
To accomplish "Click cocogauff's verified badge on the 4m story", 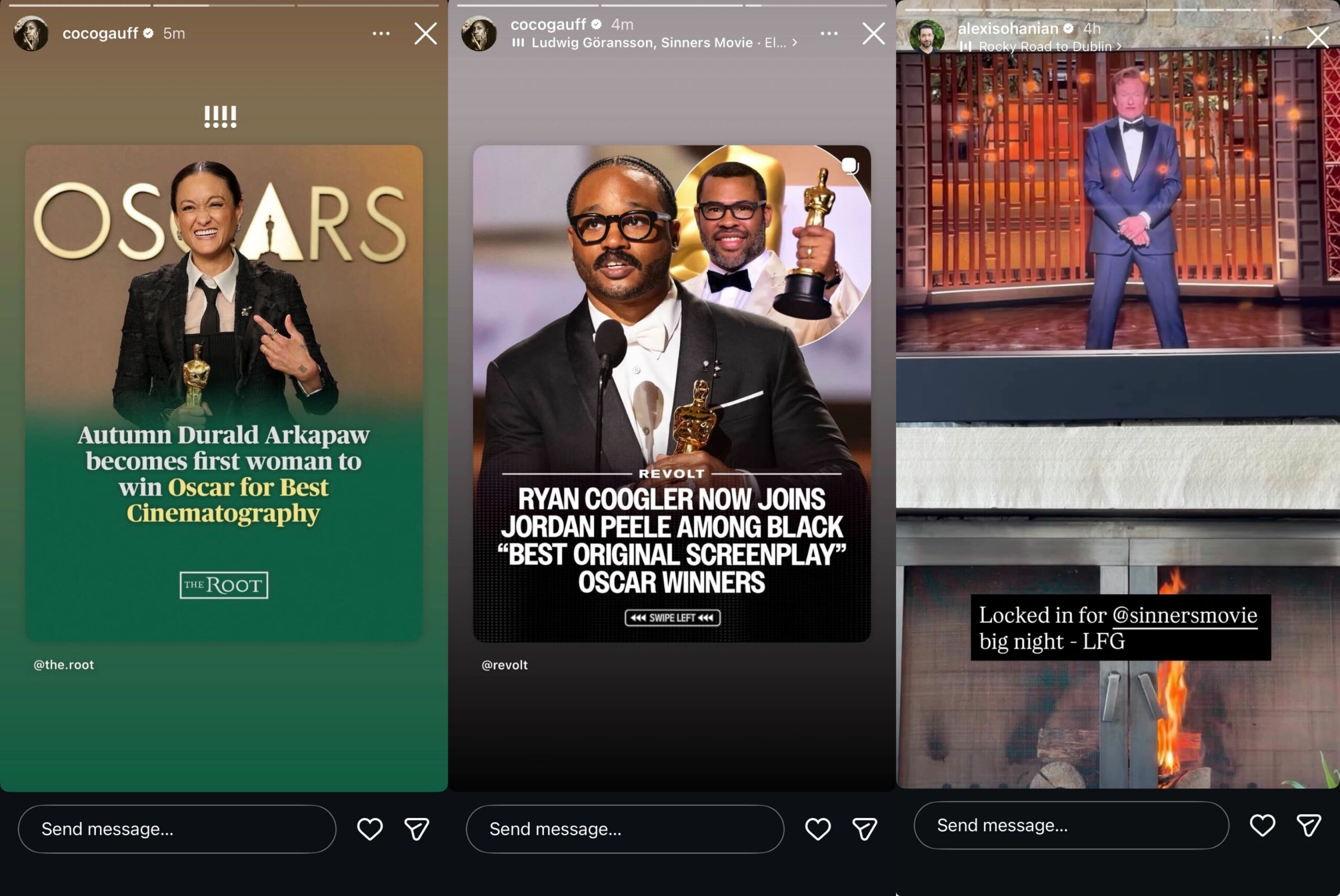I will click(x=597, y=24).
